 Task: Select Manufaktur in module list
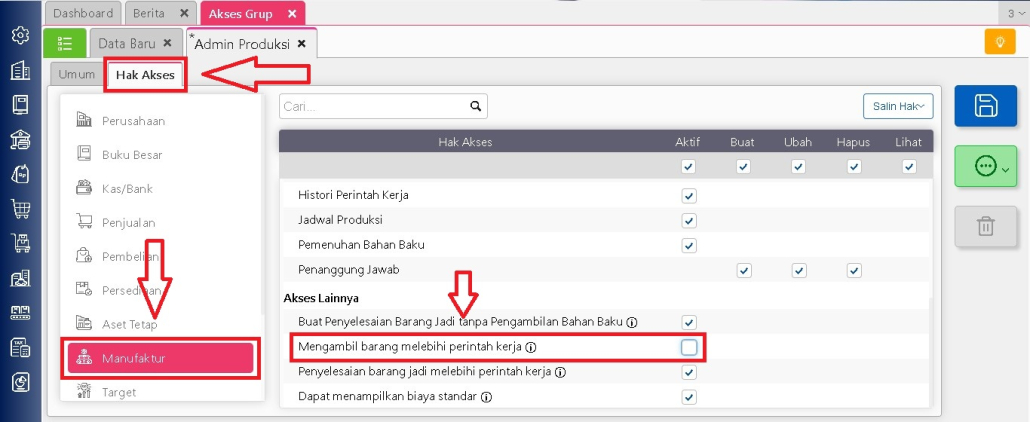tap(162, 358)
